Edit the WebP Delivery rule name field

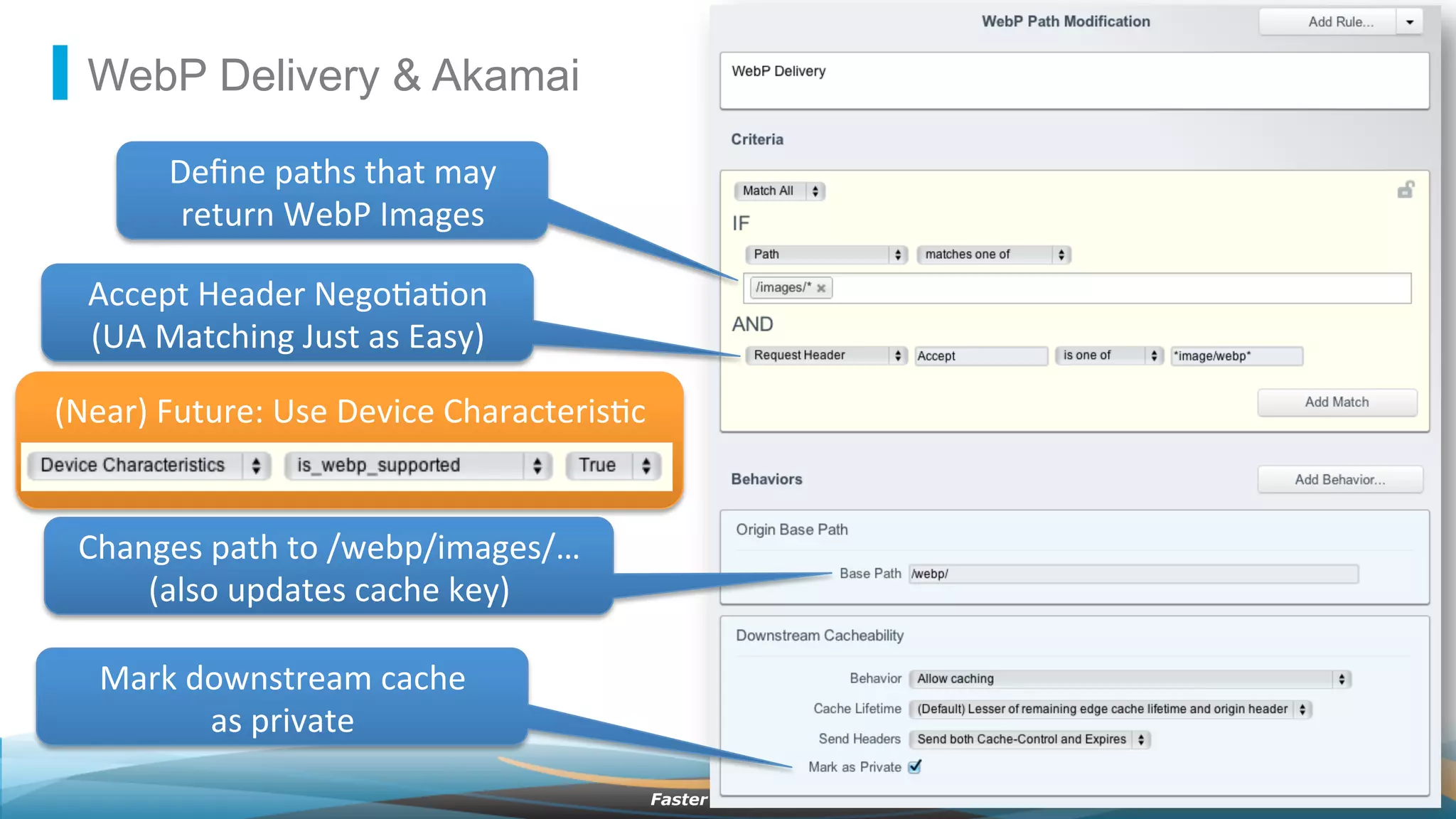point(1074,80)
